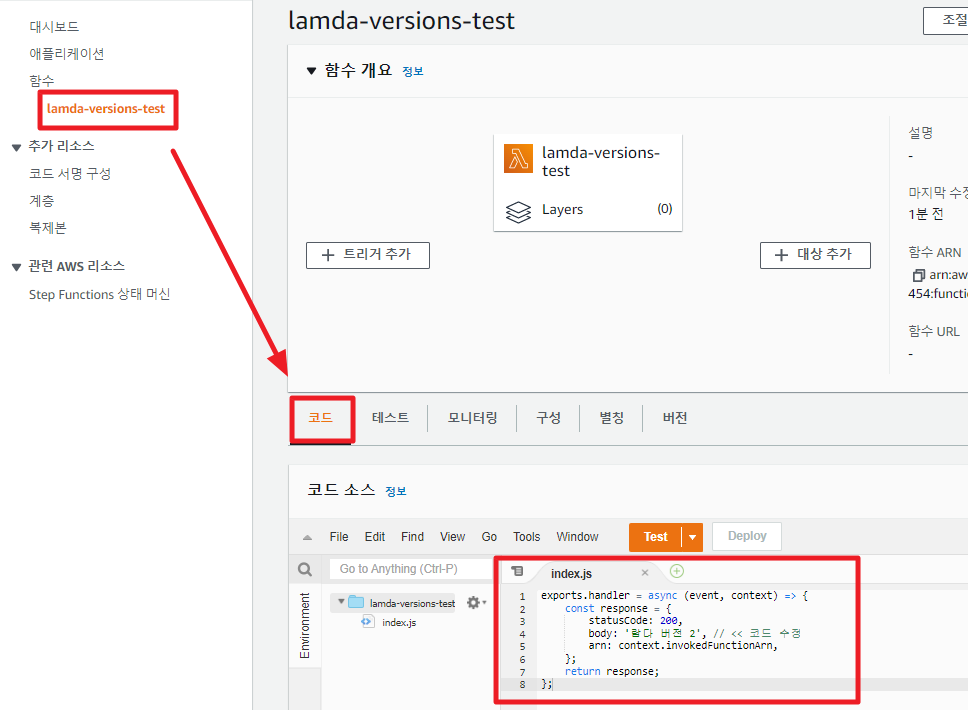Open the gear dropdown arrow in file tree
This screenshot has width=968, height=710.
(485, 603)
